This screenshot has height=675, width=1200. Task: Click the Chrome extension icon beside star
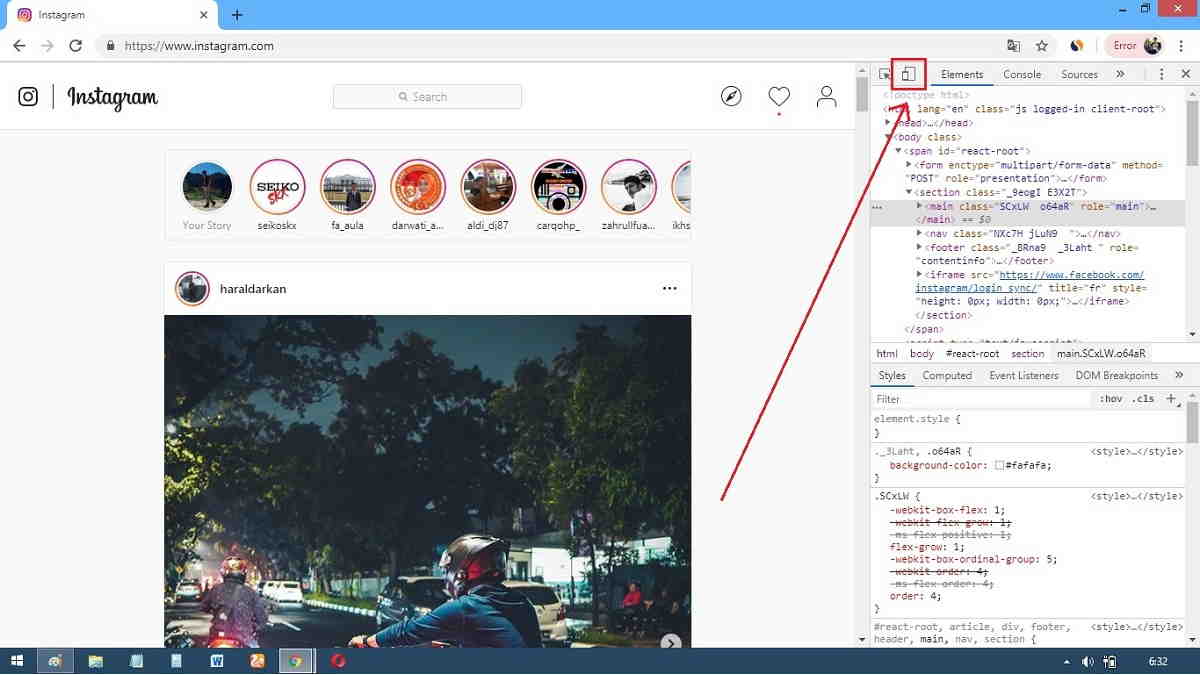click(1077, 45)
